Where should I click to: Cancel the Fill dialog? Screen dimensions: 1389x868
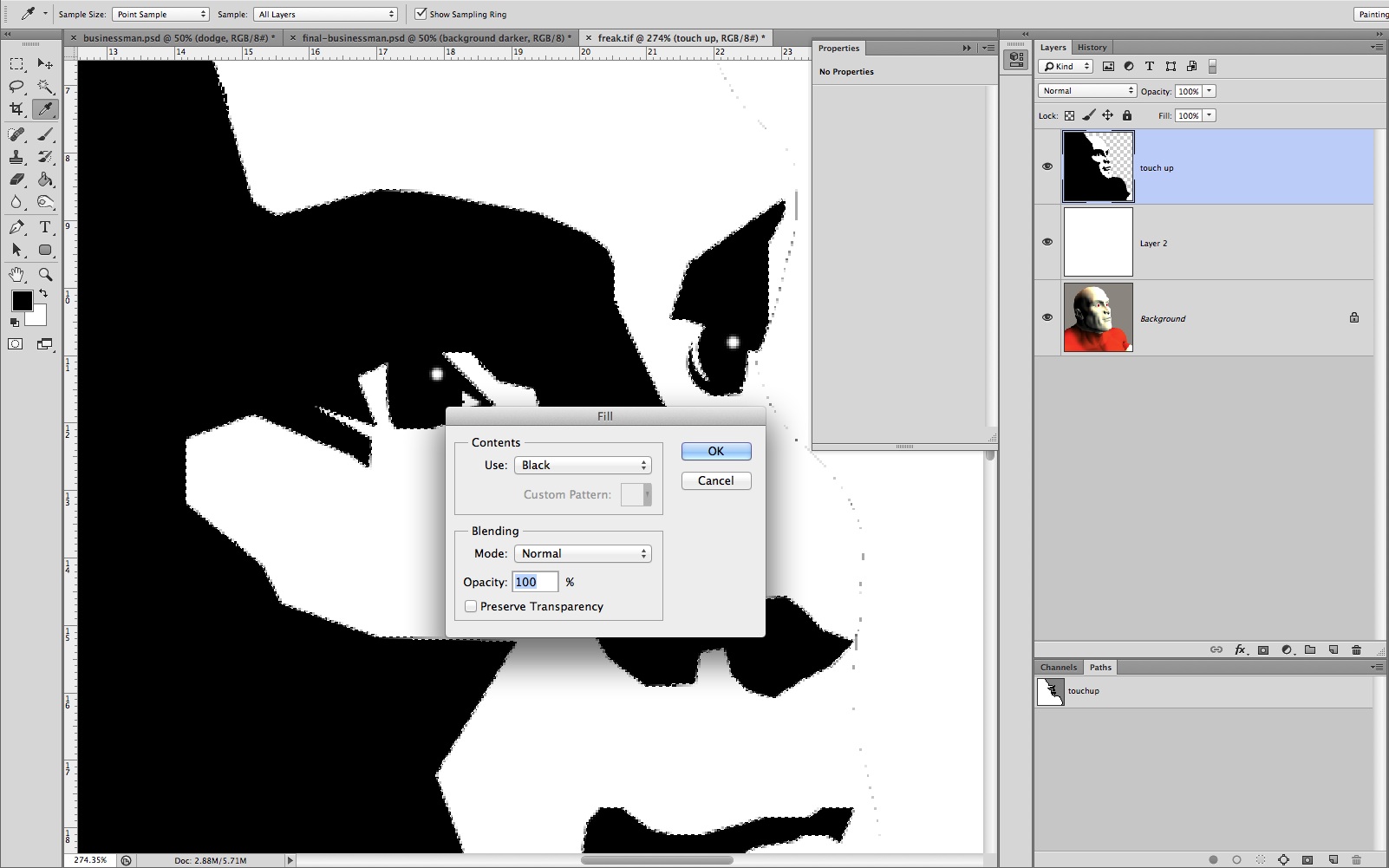[x=715, y=480]
